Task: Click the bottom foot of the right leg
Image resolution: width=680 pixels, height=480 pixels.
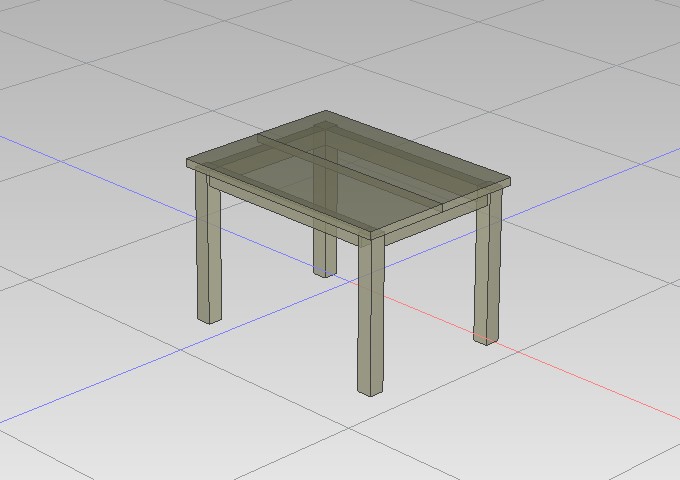Action: [x=485, y=338]
